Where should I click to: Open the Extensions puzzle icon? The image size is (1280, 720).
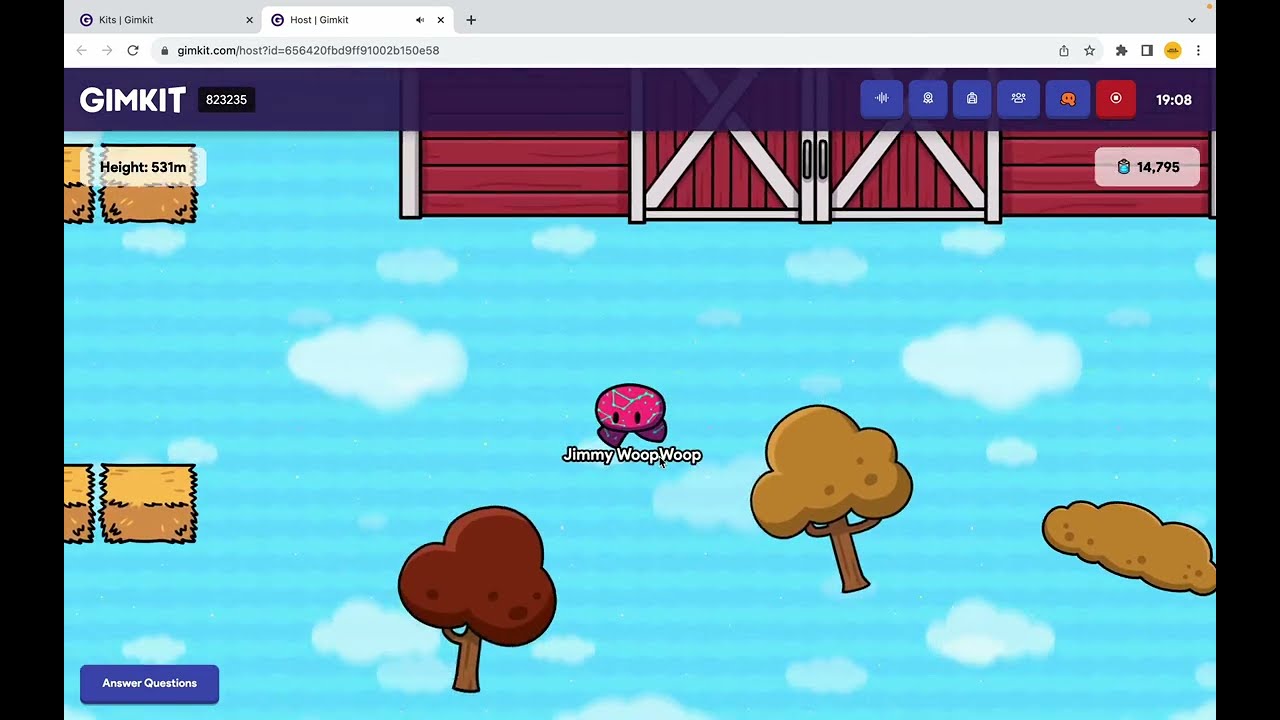pos(1121,50)
